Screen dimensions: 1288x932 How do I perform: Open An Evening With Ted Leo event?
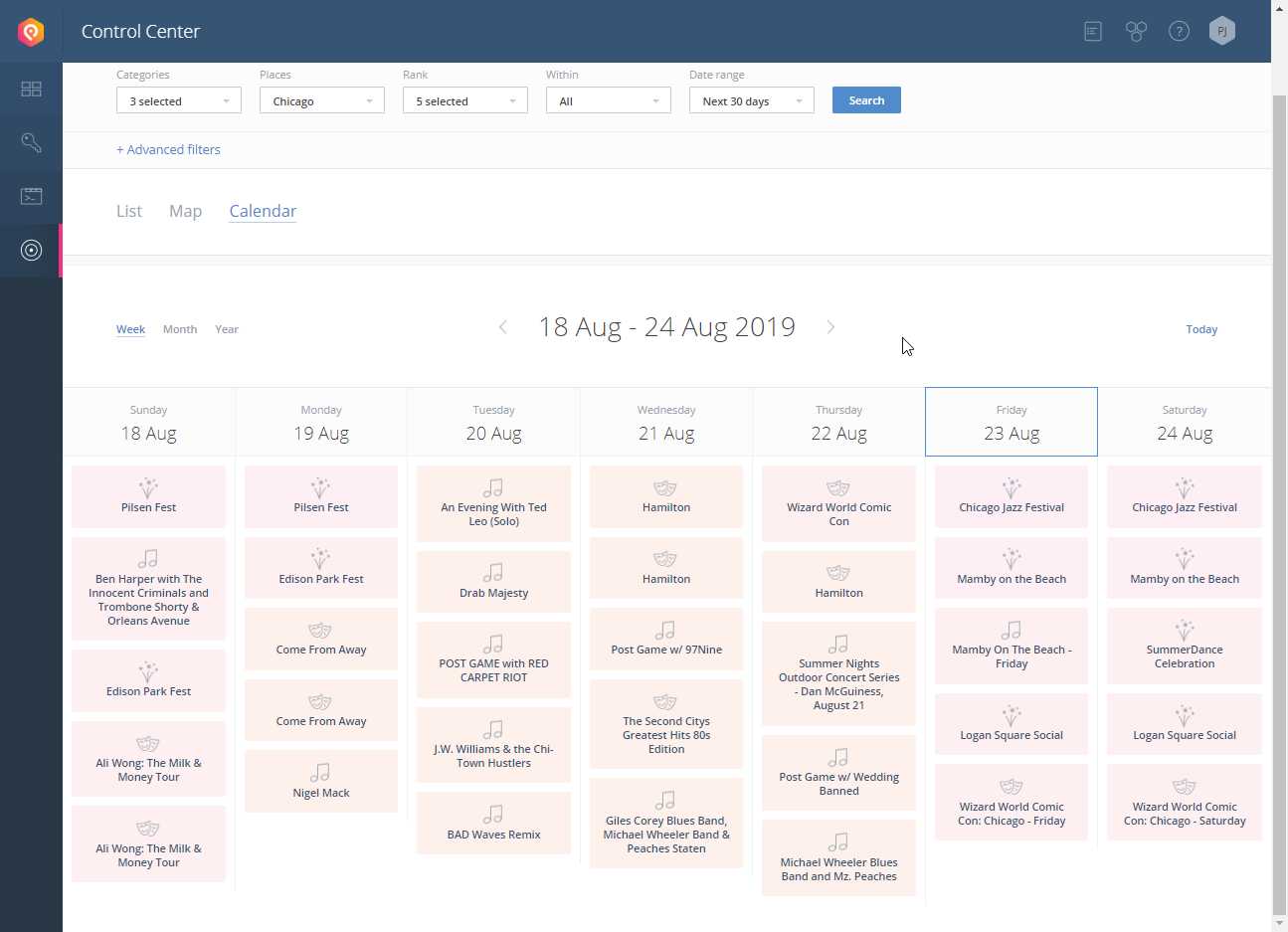click(x=494, y=503)
